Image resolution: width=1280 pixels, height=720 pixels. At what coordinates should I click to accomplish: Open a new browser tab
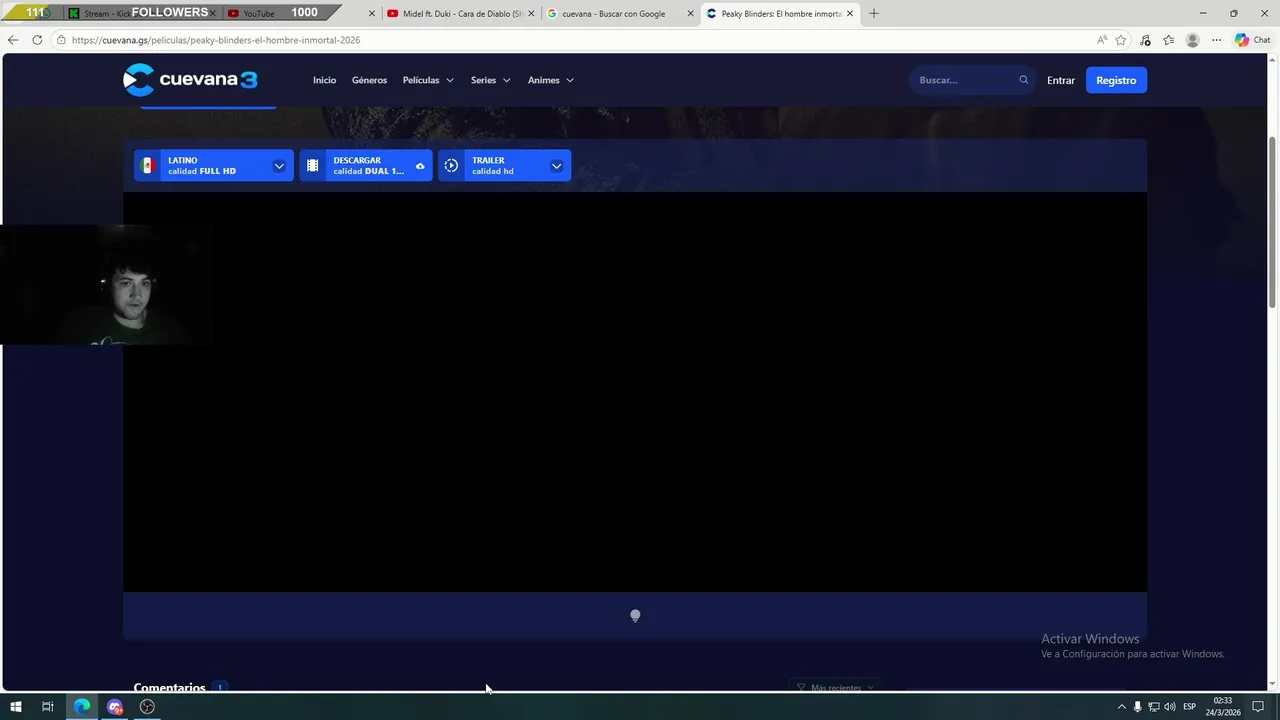pos(874,14)
